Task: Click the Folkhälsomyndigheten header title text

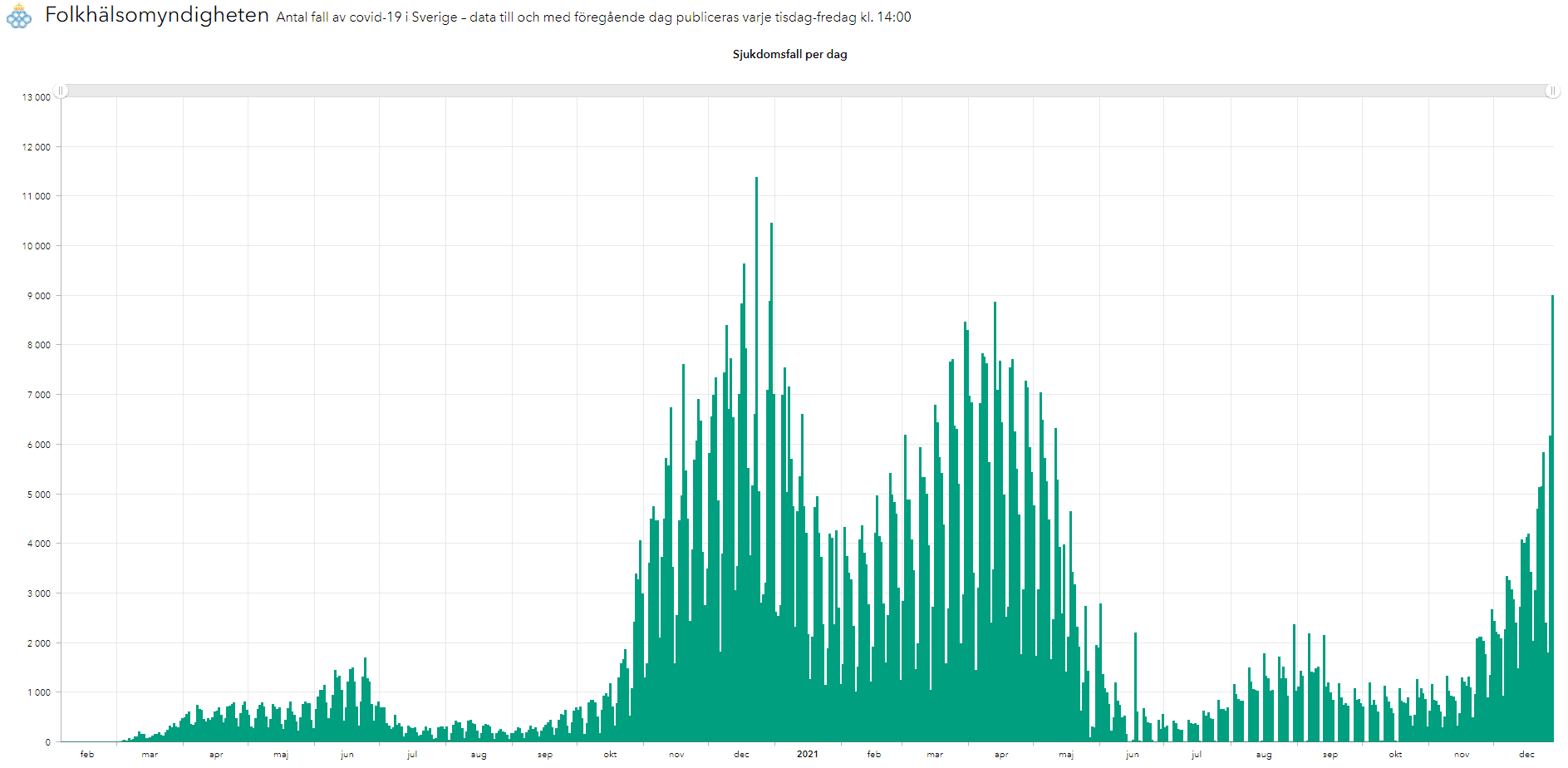Action: [x=157, y=15]
